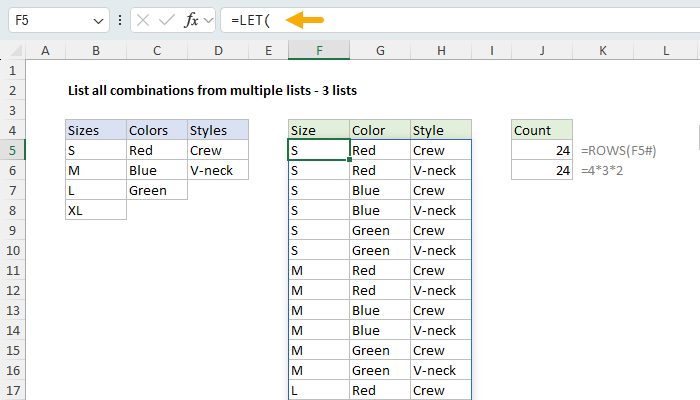Viewport: 700px width, 400px height.
Task: Click the 'V-neck' cell in Styles list
Action: point(218,171)
